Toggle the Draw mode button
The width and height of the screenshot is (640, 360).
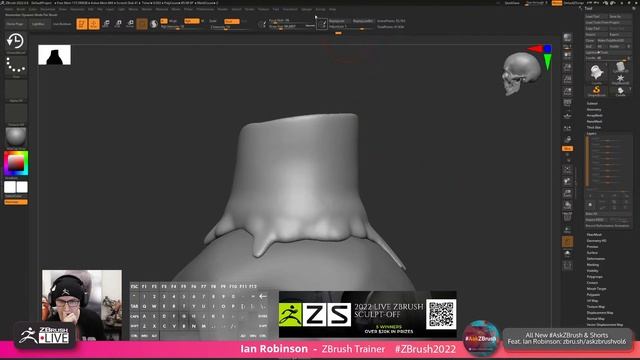click(x=94, y=24)
